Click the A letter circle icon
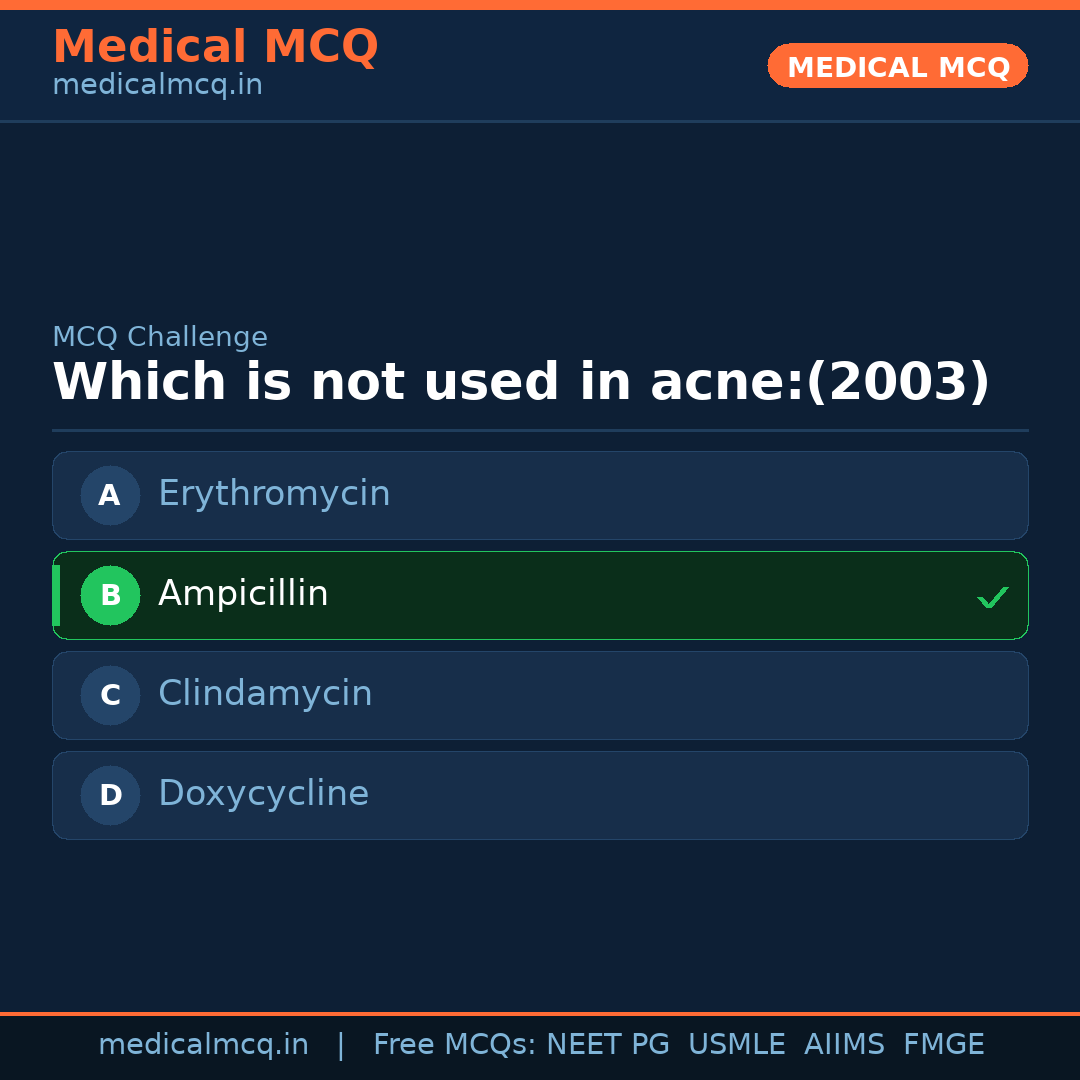 [110, 495]
